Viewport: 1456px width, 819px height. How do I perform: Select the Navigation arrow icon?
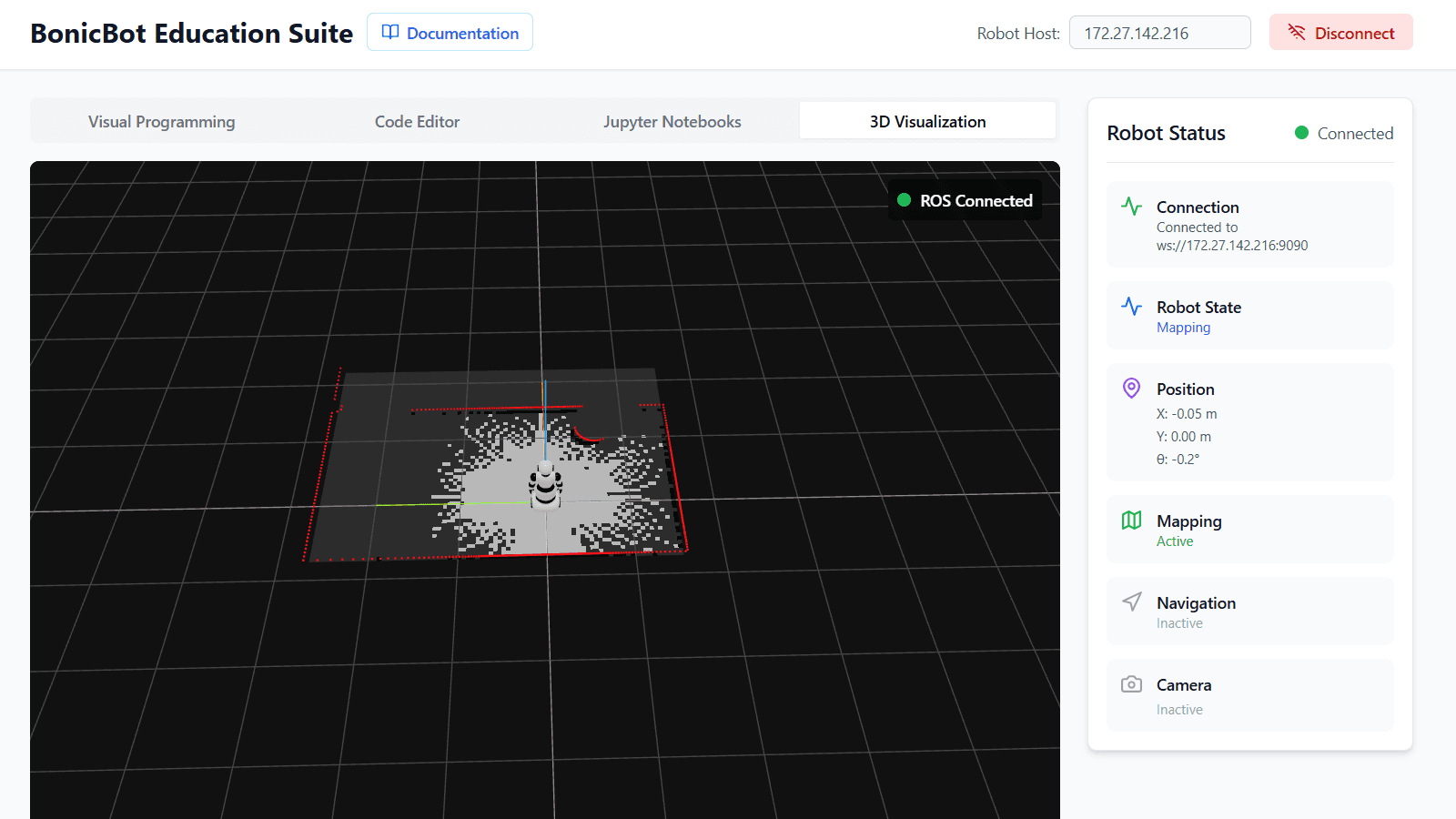click(1131, 602)
